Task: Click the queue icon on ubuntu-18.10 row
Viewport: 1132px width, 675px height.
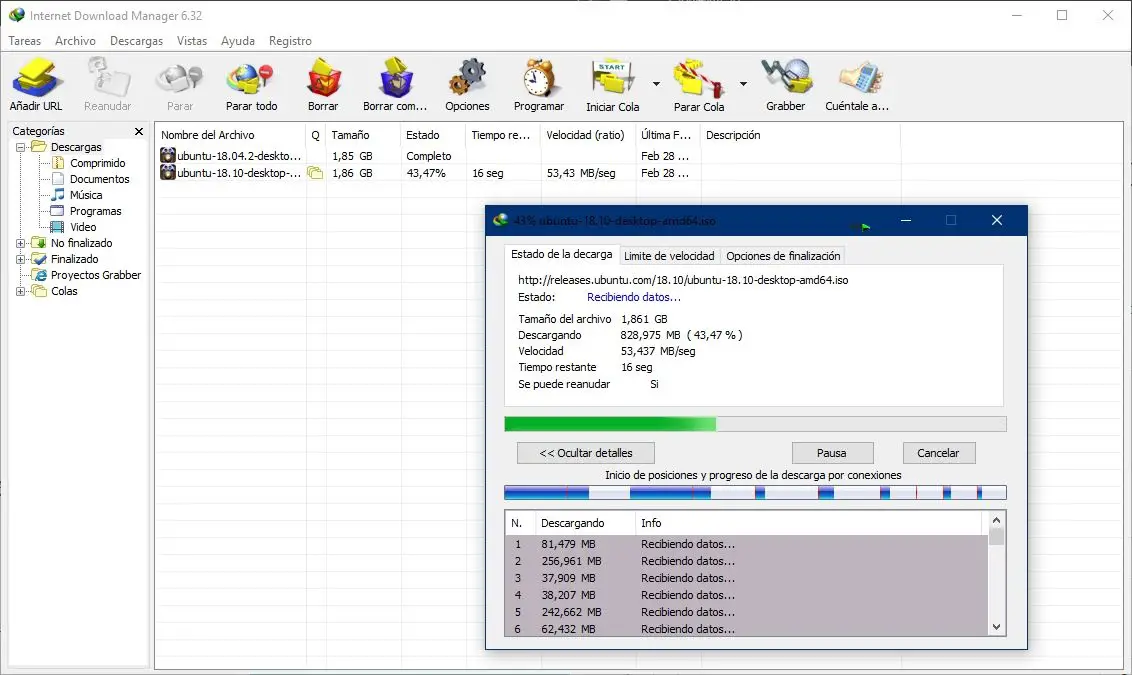Action: pos(315,173)
